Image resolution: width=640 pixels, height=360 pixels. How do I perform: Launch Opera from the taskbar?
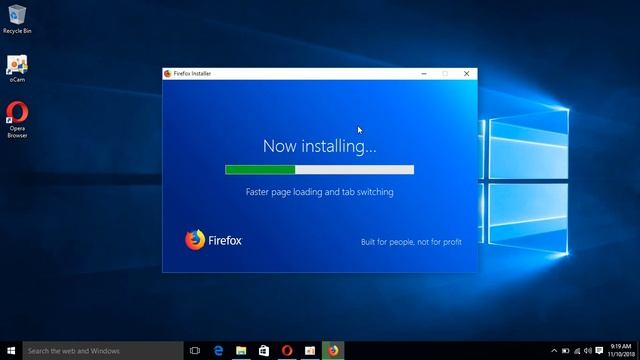(x=287, y=351)
